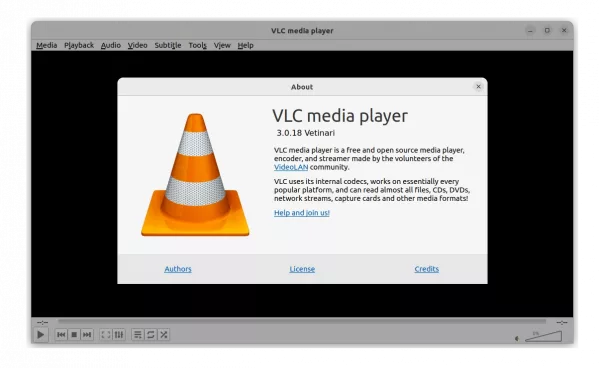This screenshot has height=368, width=600.
Task: Open the License link
Action: click(302, 269)
